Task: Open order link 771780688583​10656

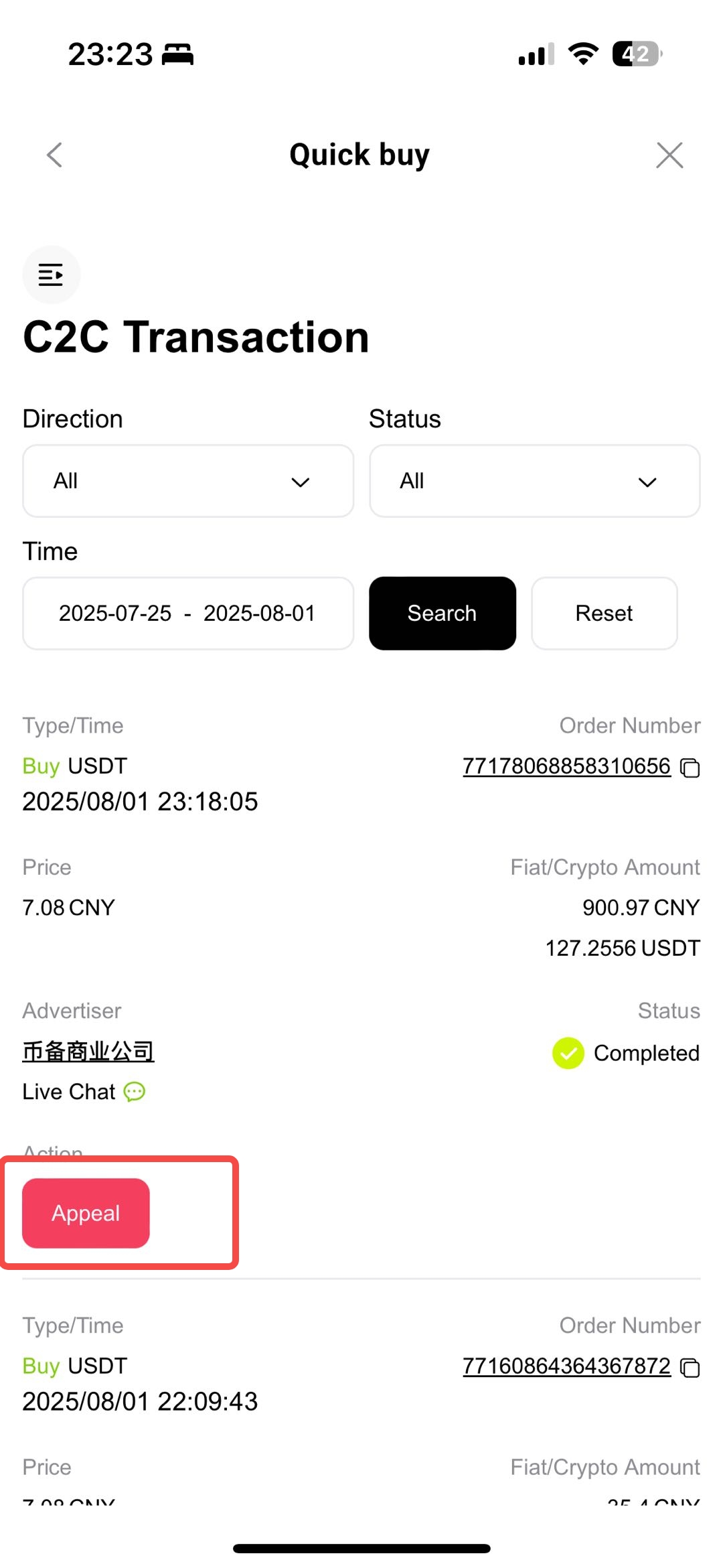Action: coord(566,766)
